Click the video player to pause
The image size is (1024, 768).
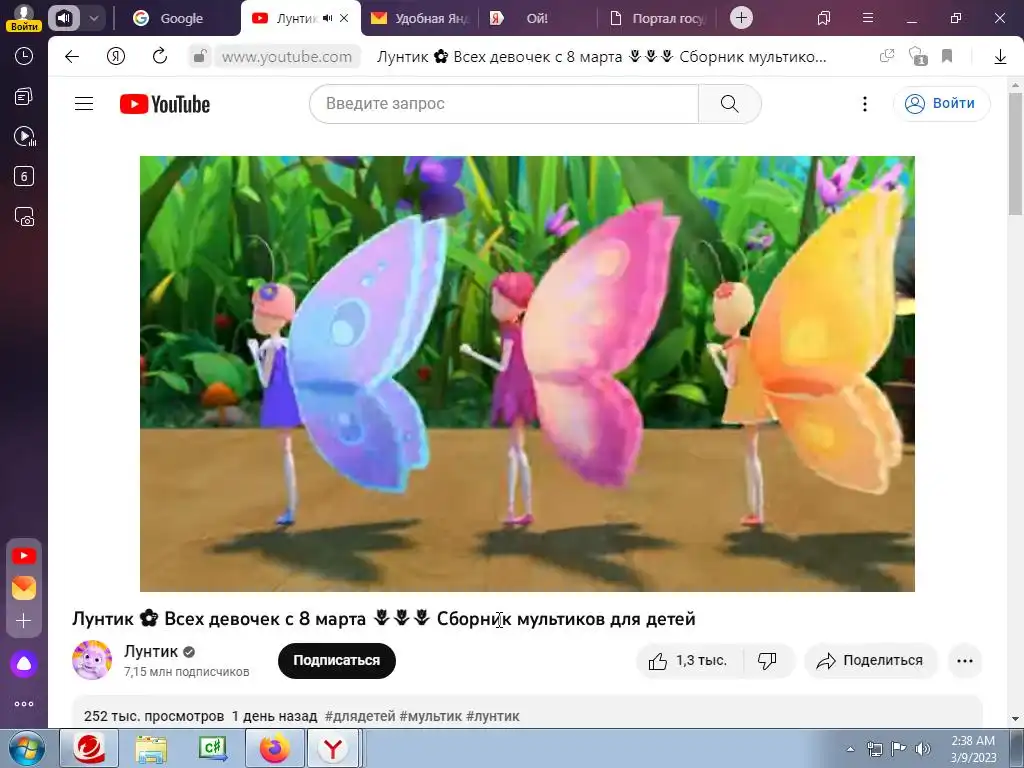[x=527, y=374]
